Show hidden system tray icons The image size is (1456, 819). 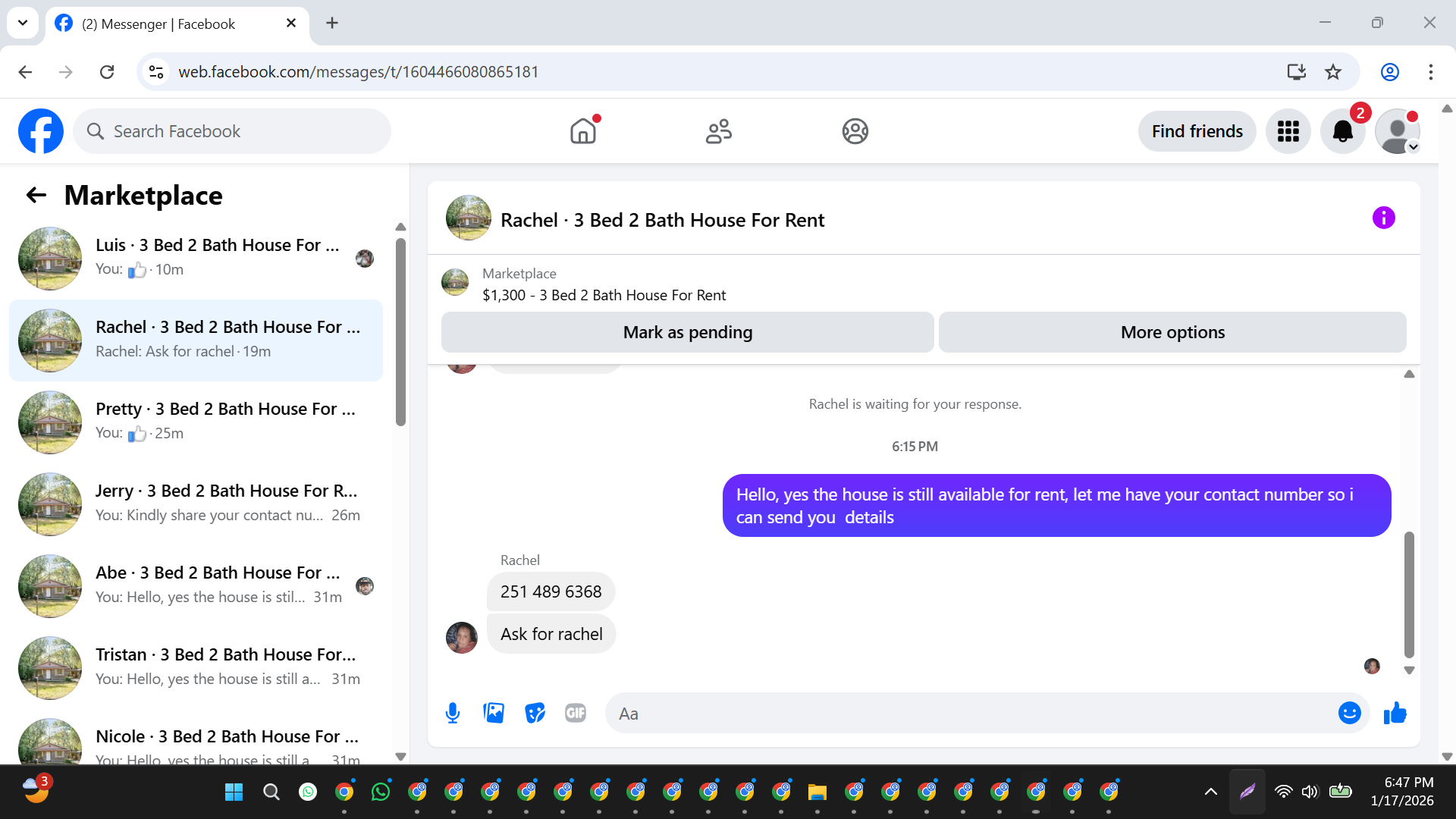tap(1210, 792)
